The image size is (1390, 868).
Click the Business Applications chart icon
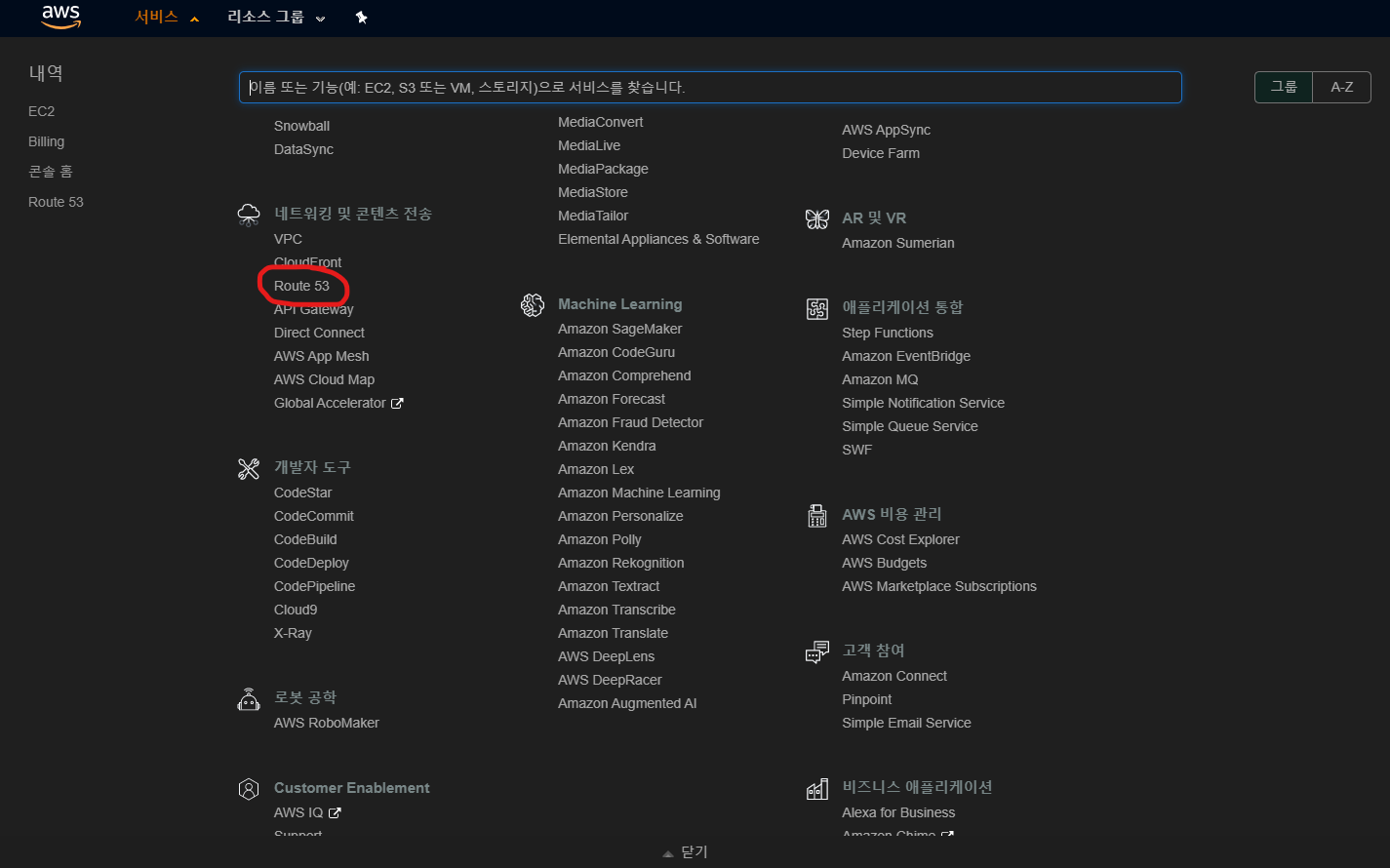click(x=817, y=788)
